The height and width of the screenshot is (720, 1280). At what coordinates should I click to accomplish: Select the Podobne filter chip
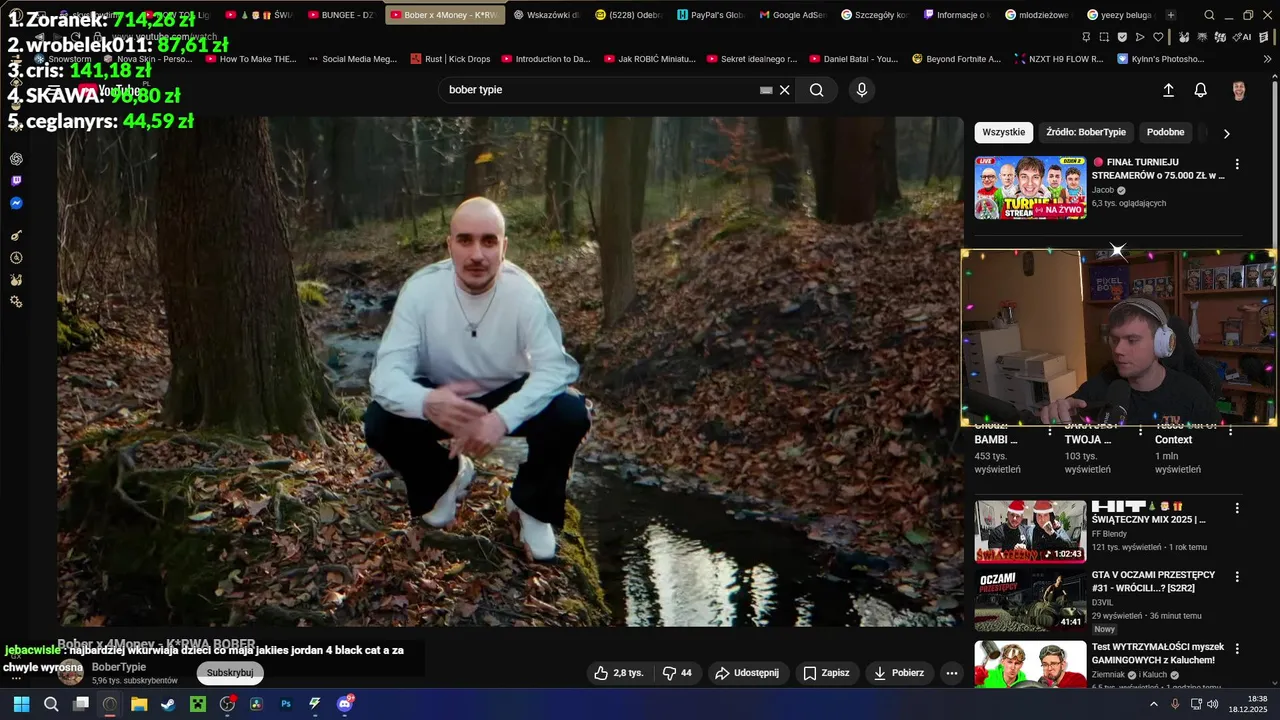[1165, 132]
